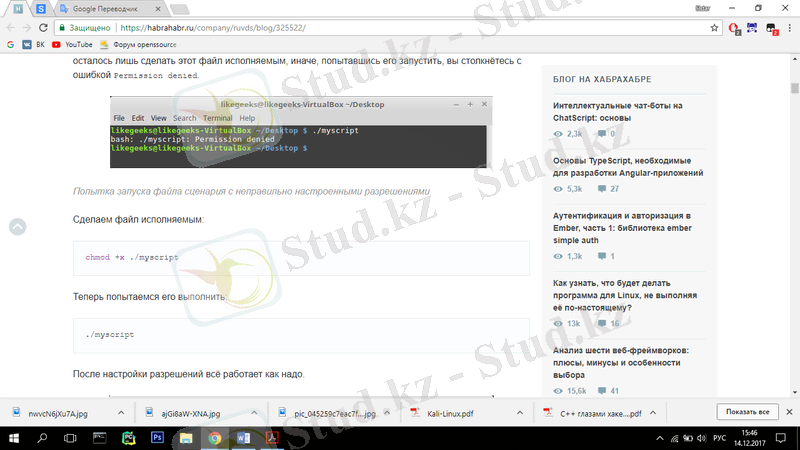
Task: Reload the page with the refresh icon
Action: pos(43,28)
